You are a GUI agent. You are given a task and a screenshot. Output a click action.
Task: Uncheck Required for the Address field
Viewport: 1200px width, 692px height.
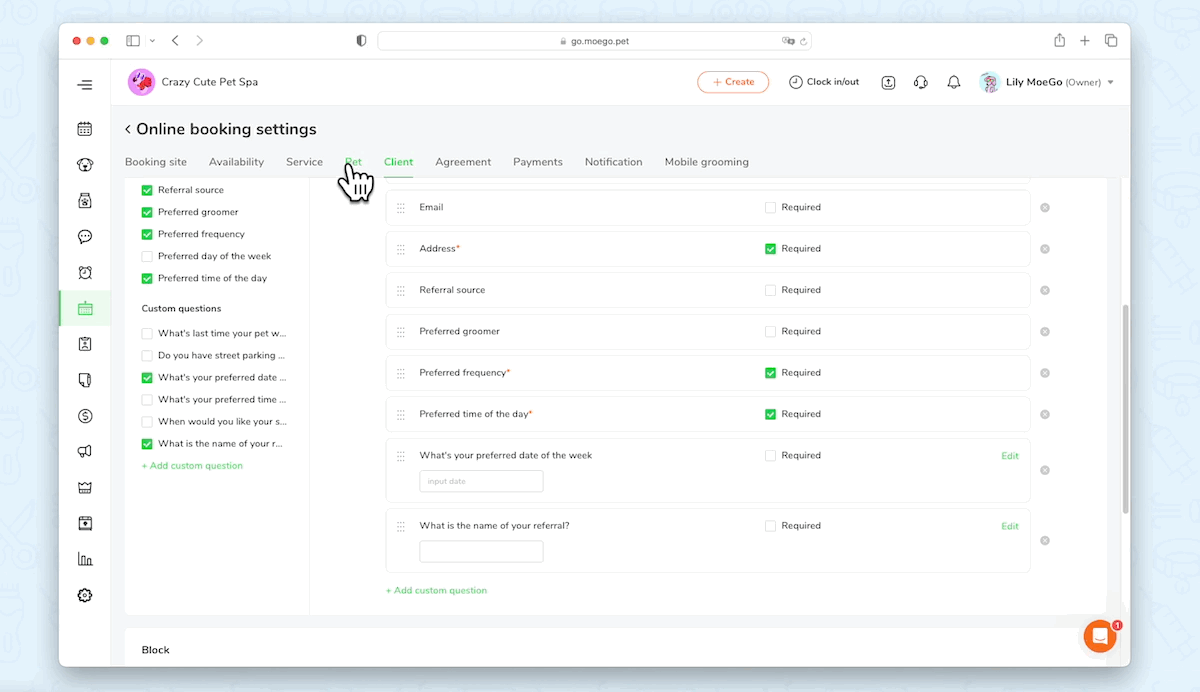click(x=770, y=249)
